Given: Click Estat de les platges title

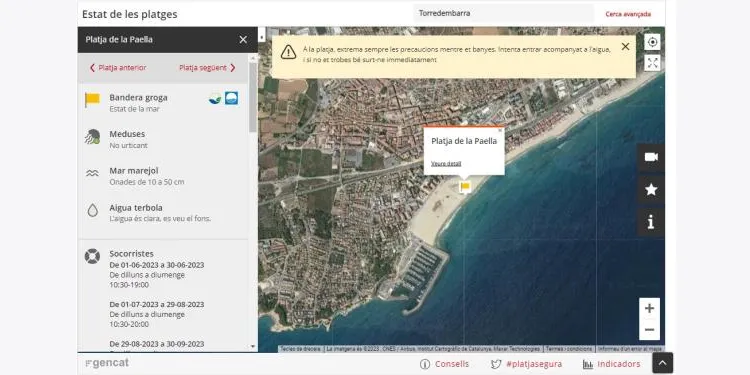Looking at the screenshot, I should (130, 14).
